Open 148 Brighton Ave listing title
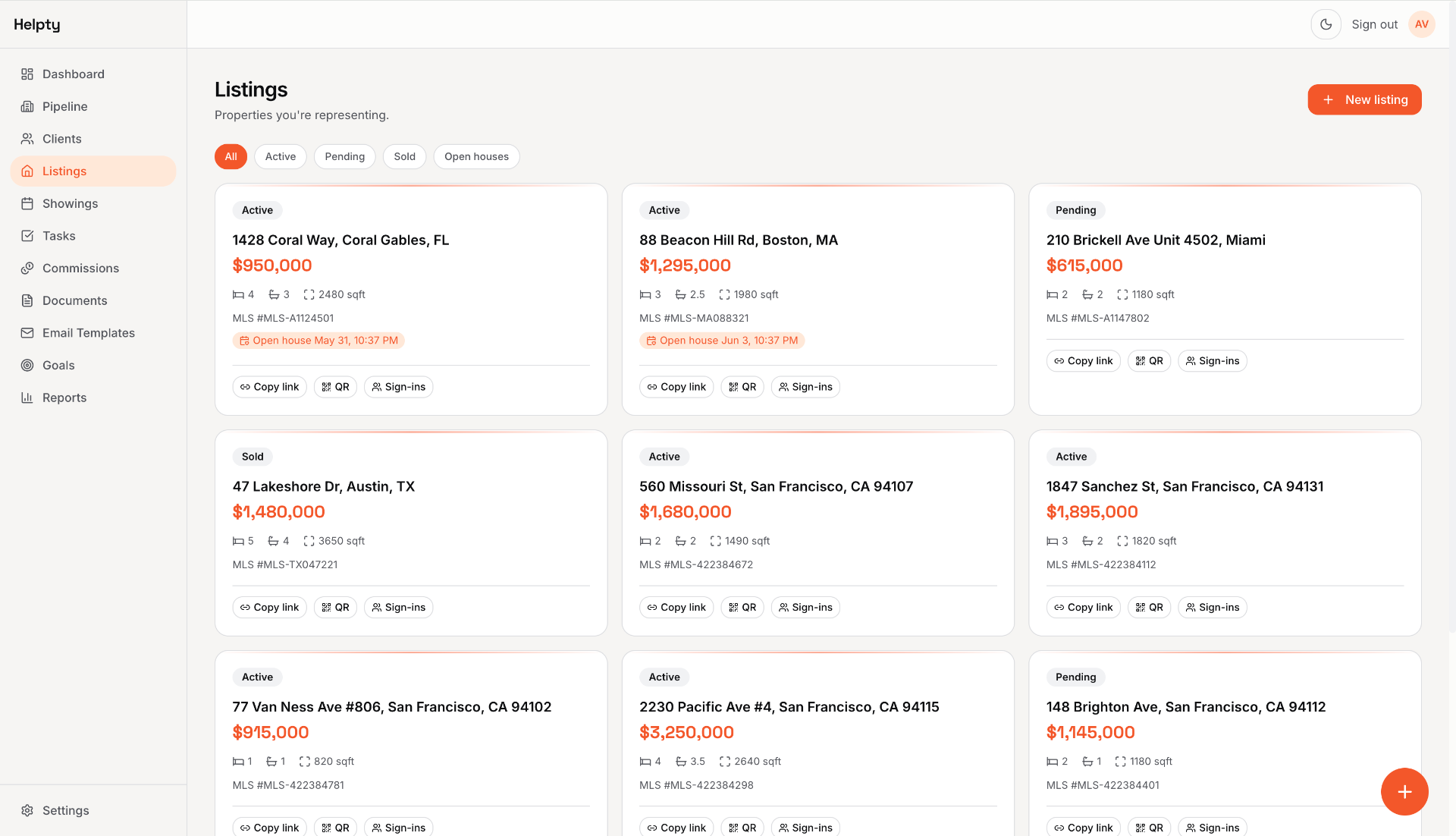The width and height of the screenshot is (1456, 836). point(1186,707)
